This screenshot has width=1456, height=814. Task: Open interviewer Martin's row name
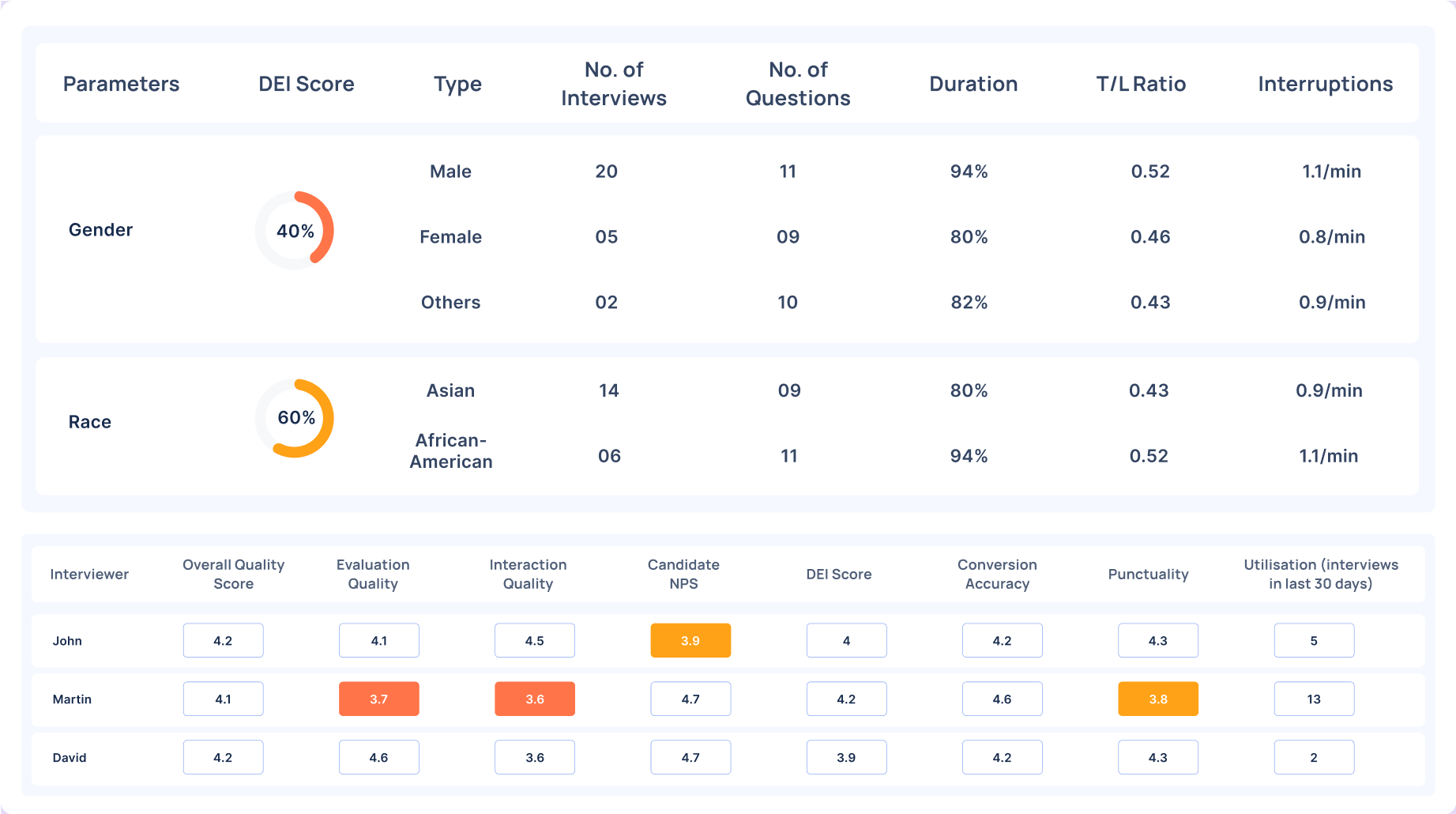(72, 699)
